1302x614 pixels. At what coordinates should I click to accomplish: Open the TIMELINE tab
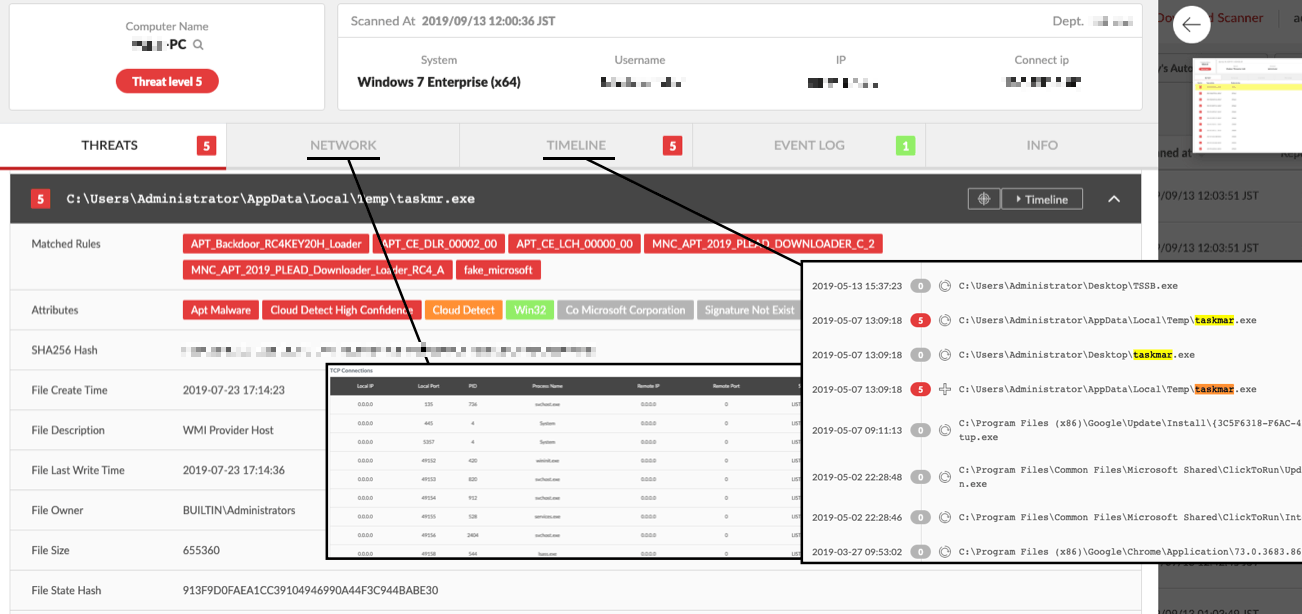click(576, 145)
